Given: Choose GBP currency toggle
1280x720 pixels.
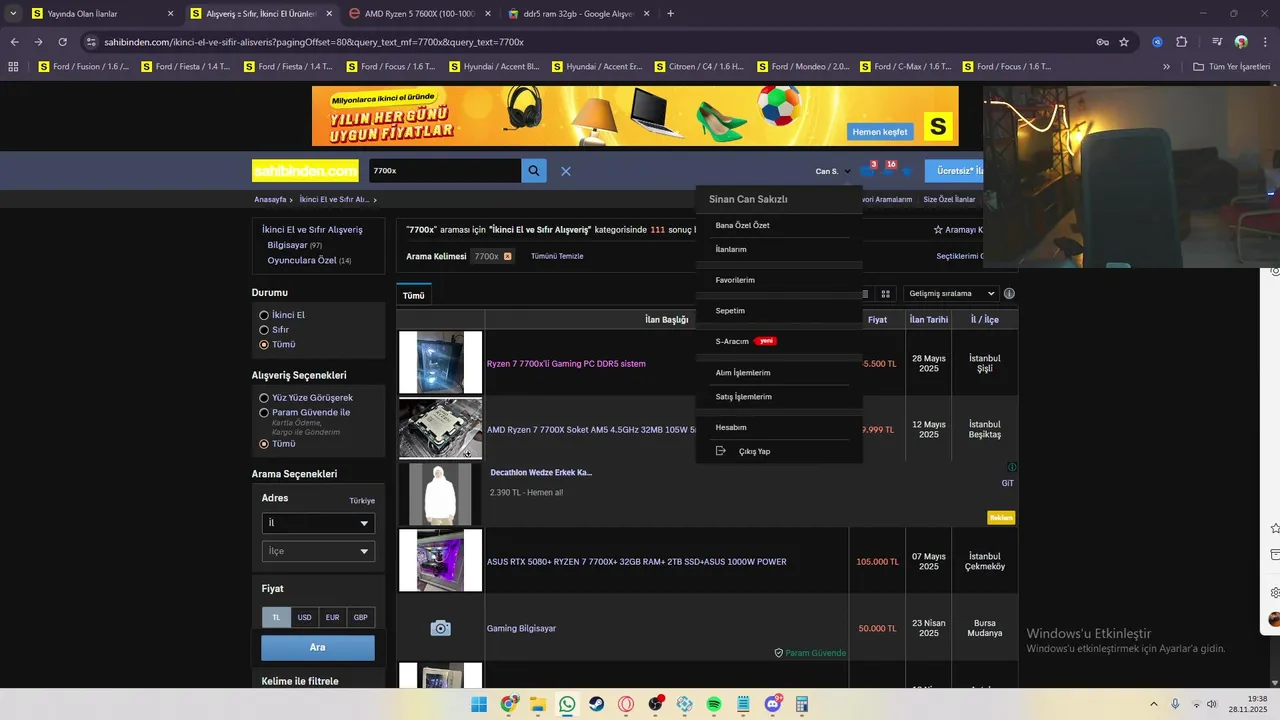Looking at the screenshot, I should [360, 618].
